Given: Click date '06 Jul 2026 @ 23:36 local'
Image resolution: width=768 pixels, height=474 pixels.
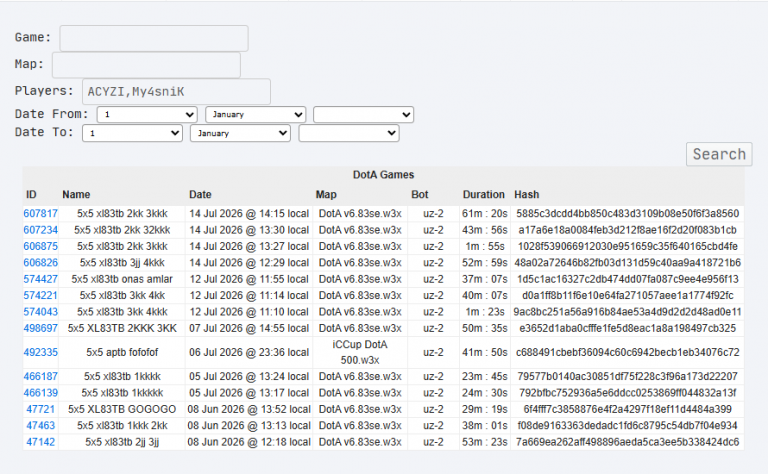Looking at the screenshot, I should pos(249,352).
